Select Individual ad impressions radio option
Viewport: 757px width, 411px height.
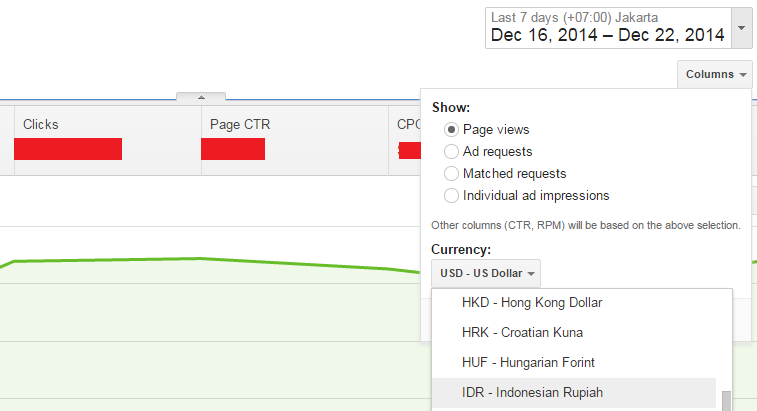[451, 196]
